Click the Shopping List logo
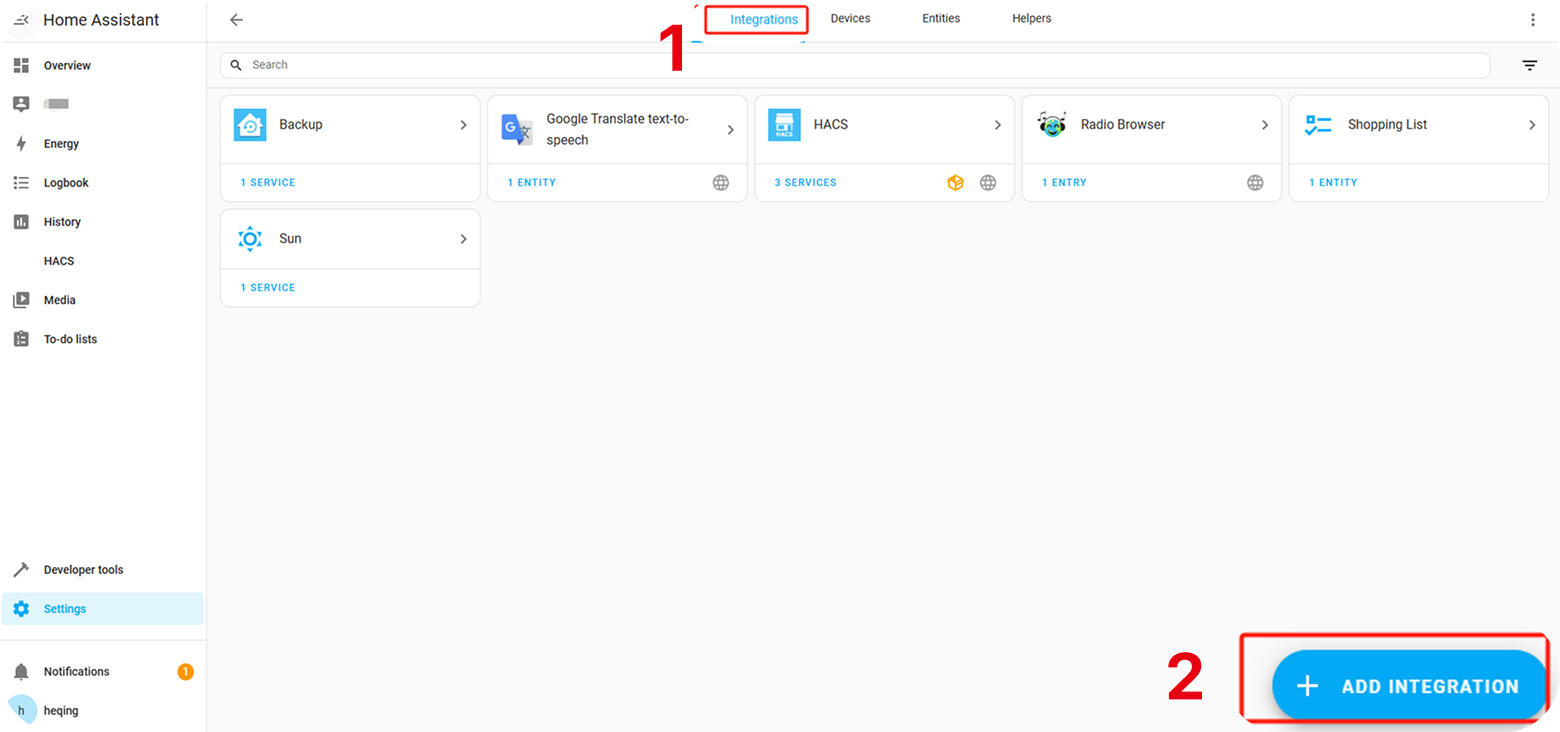This screenshot has width=1560, height=732. (1318, 125)
